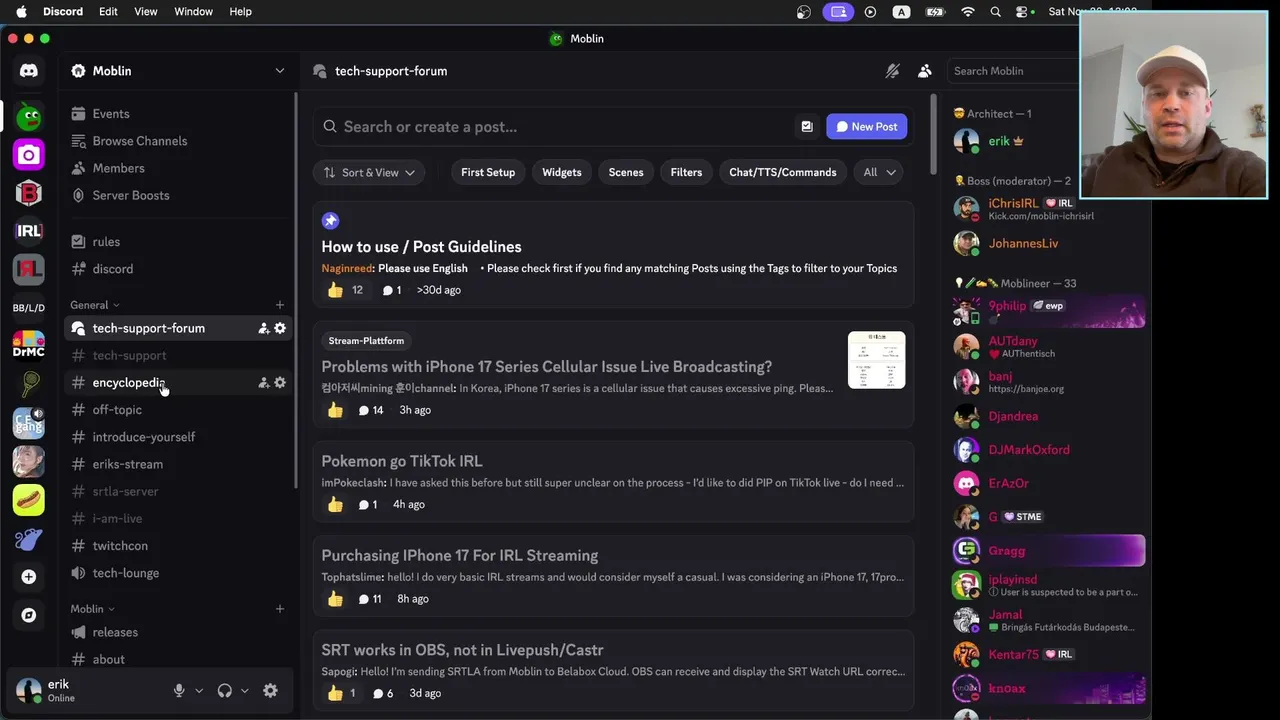Expand the All tags dropdown
Screen dimensions: 1280x720
(x=879, y=172)
